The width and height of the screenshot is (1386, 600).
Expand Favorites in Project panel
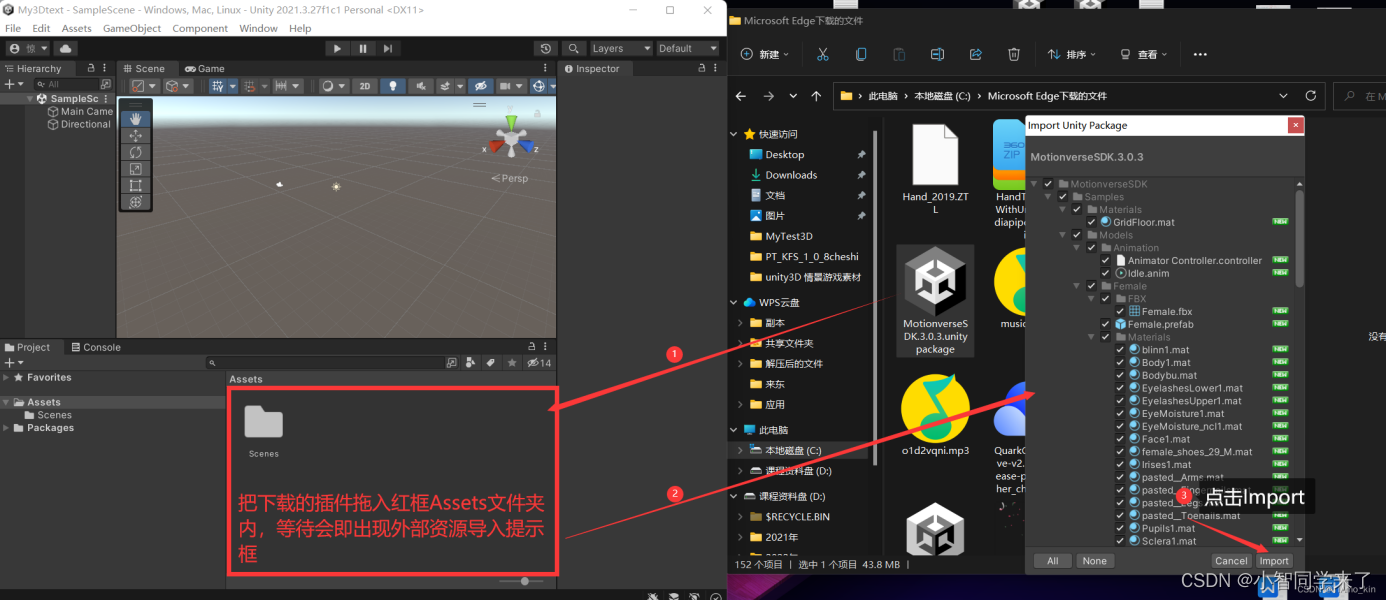pyautogui.click(x=6, y=377)
